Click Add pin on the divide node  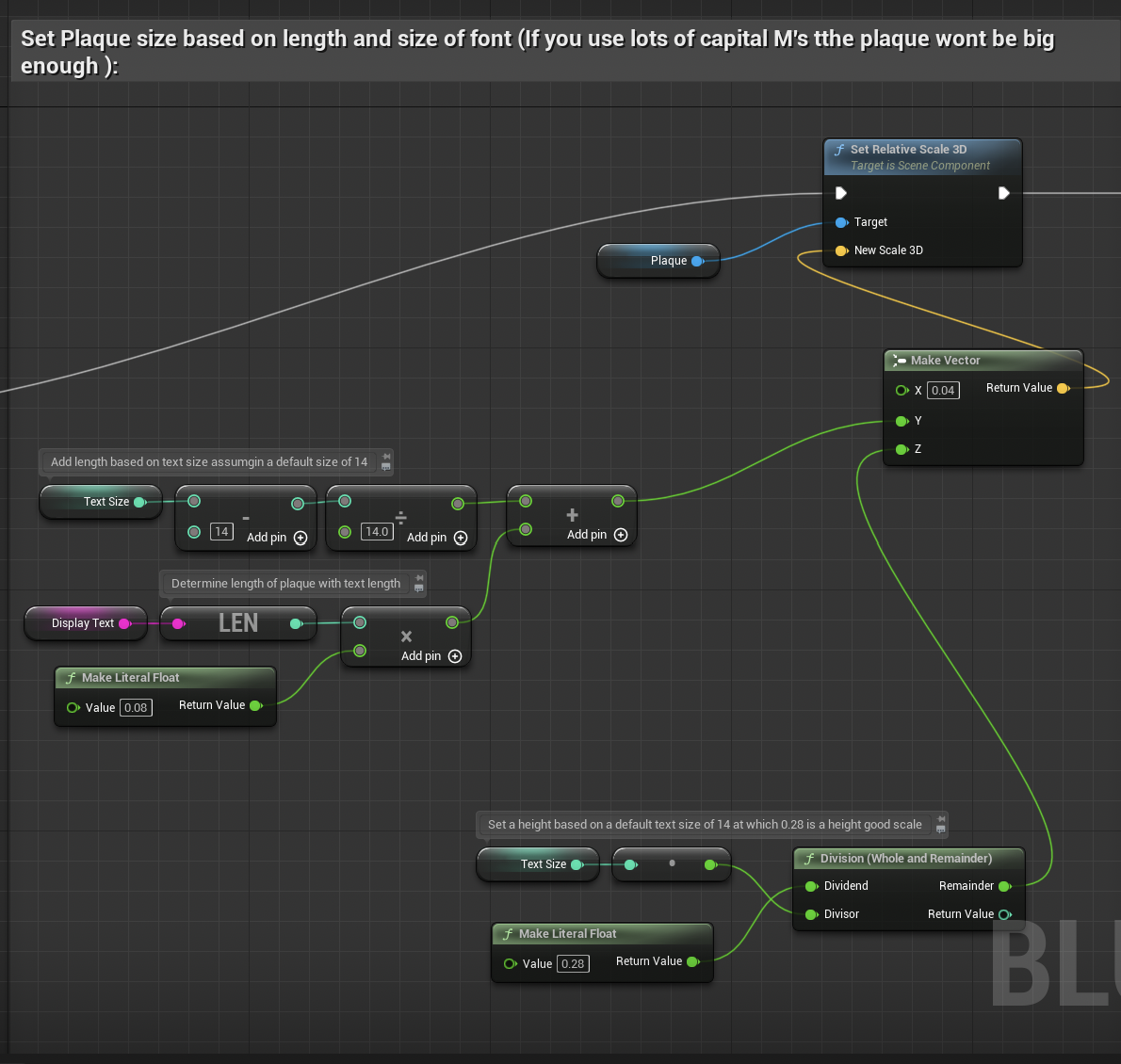click(x=460, y=537)
